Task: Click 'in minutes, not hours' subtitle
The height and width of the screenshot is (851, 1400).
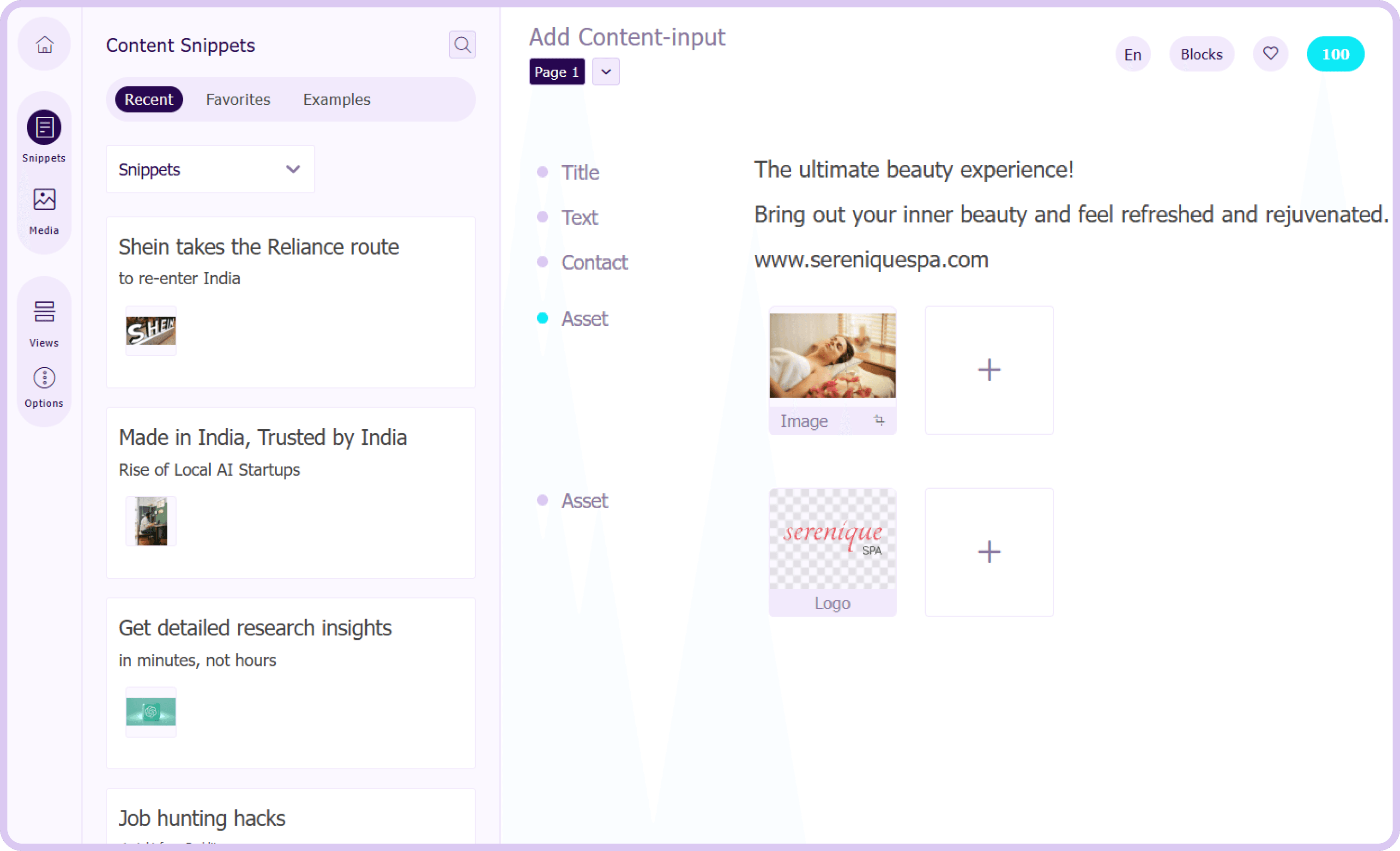Action: 197,660
